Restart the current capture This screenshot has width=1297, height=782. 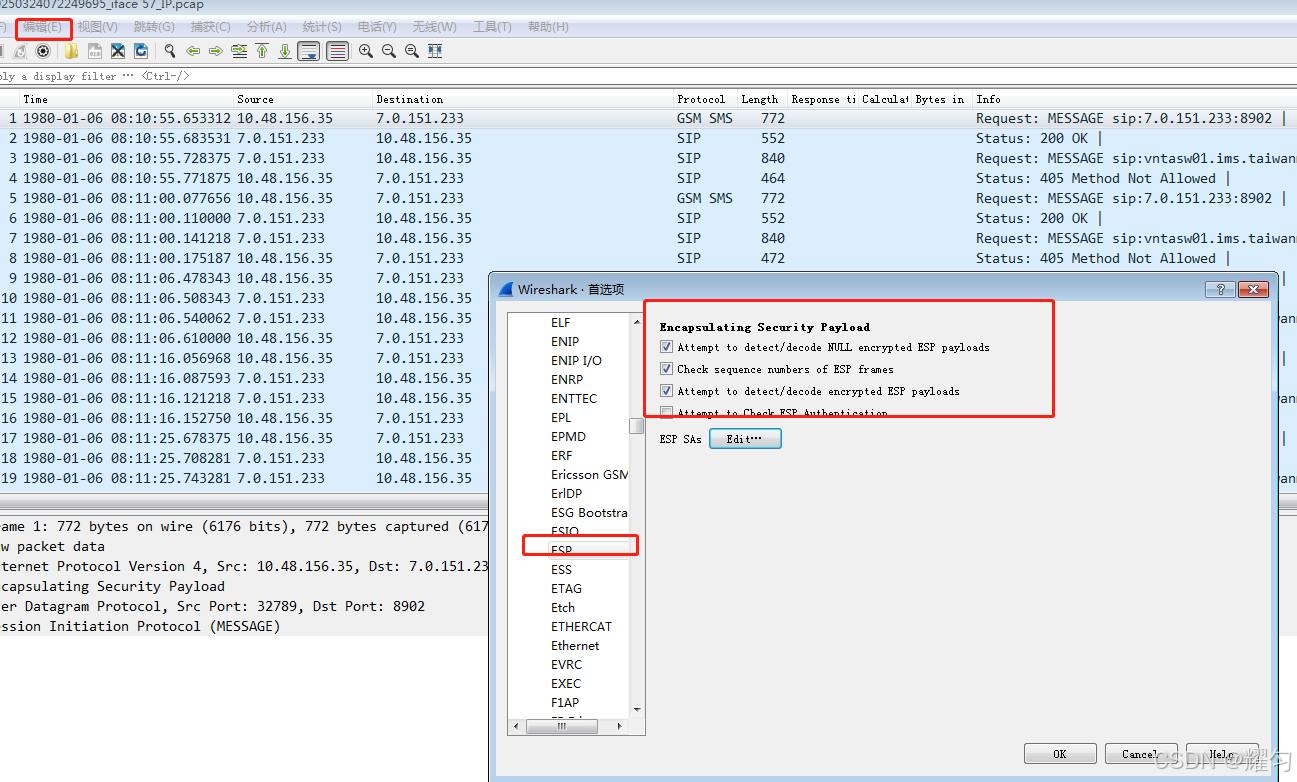20,51
